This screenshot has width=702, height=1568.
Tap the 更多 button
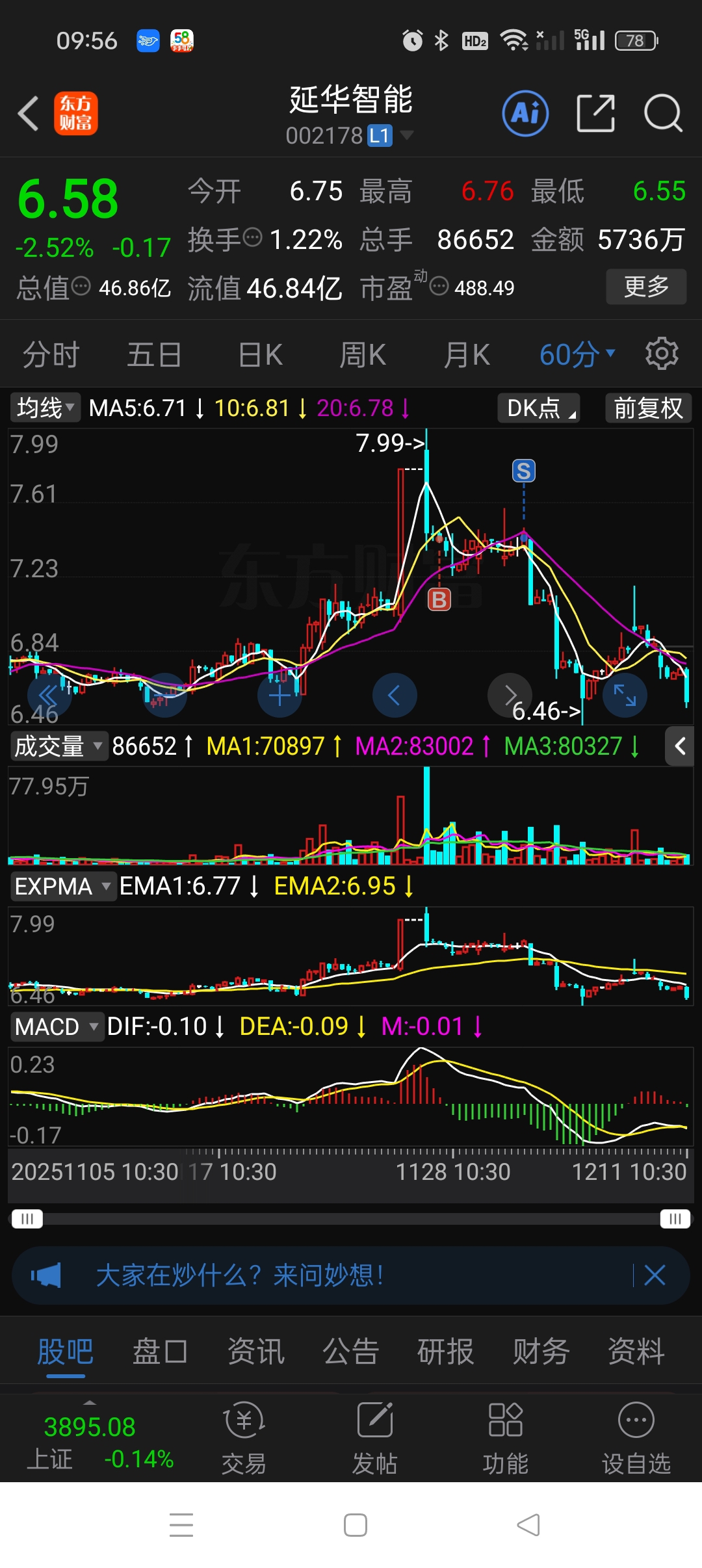tap(646, 287)
